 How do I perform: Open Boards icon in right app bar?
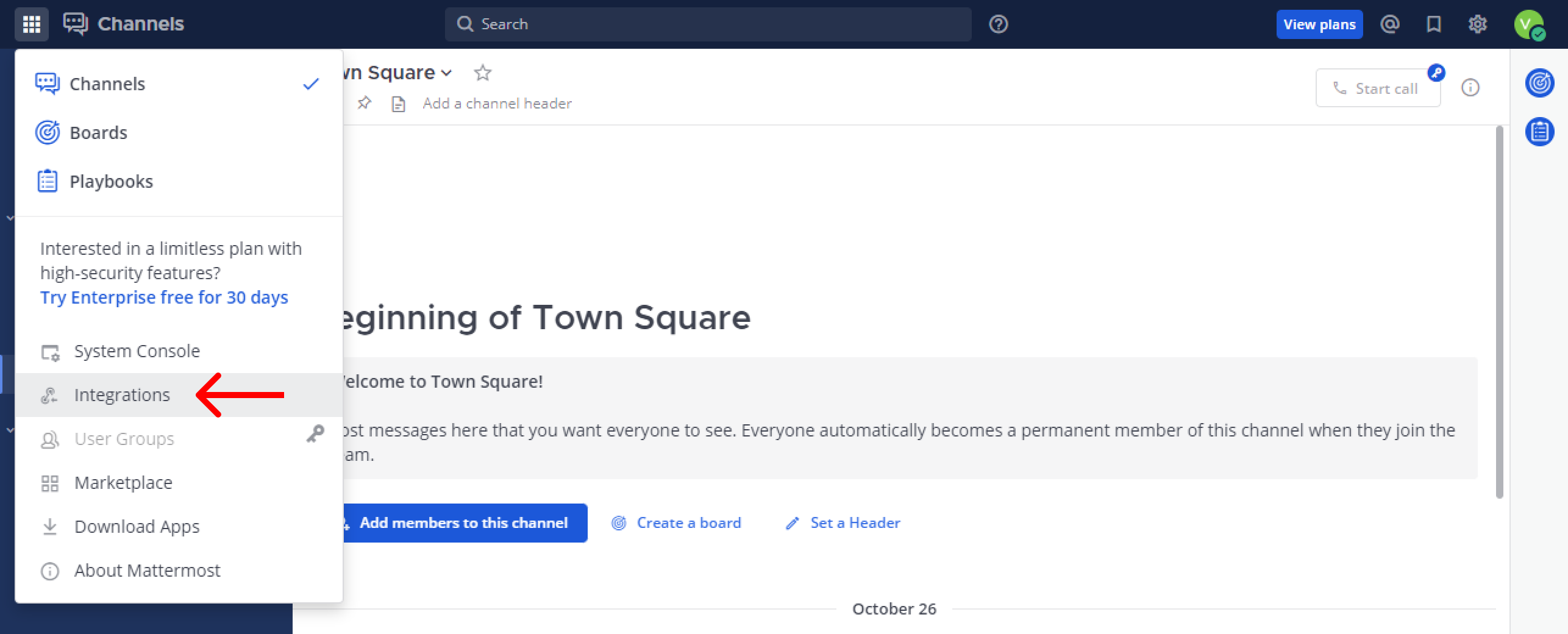click(x=1539, y=82)
